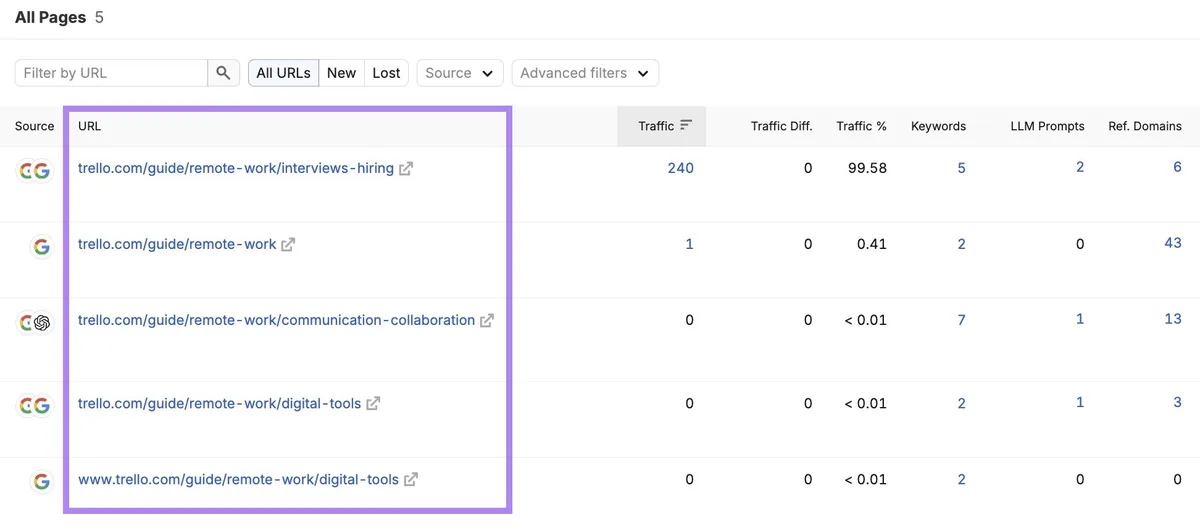Open trello.com/guide/remote-work/digital-tools link
This screenshot has width=1200, height=530.
219,403
